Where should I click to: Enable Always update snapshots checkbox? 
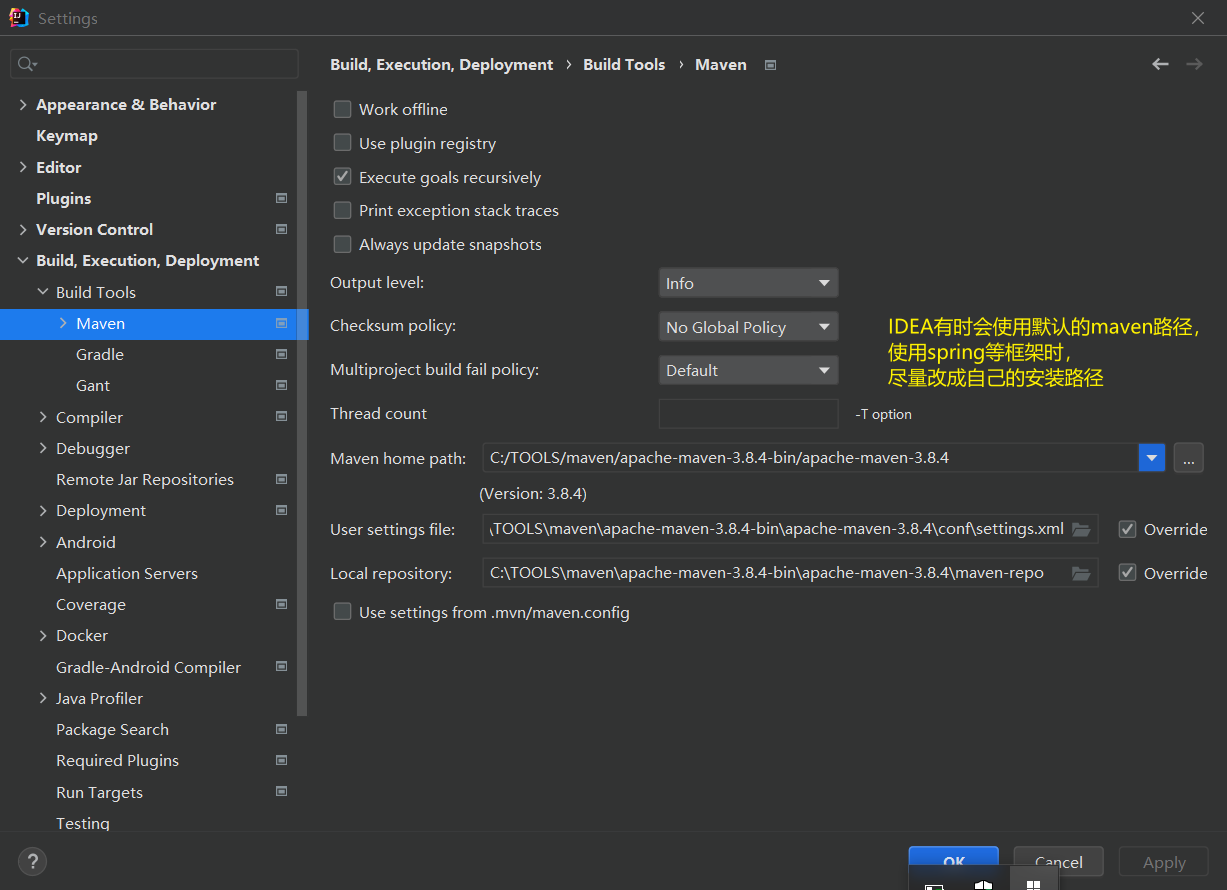click(x=342, y=244)
